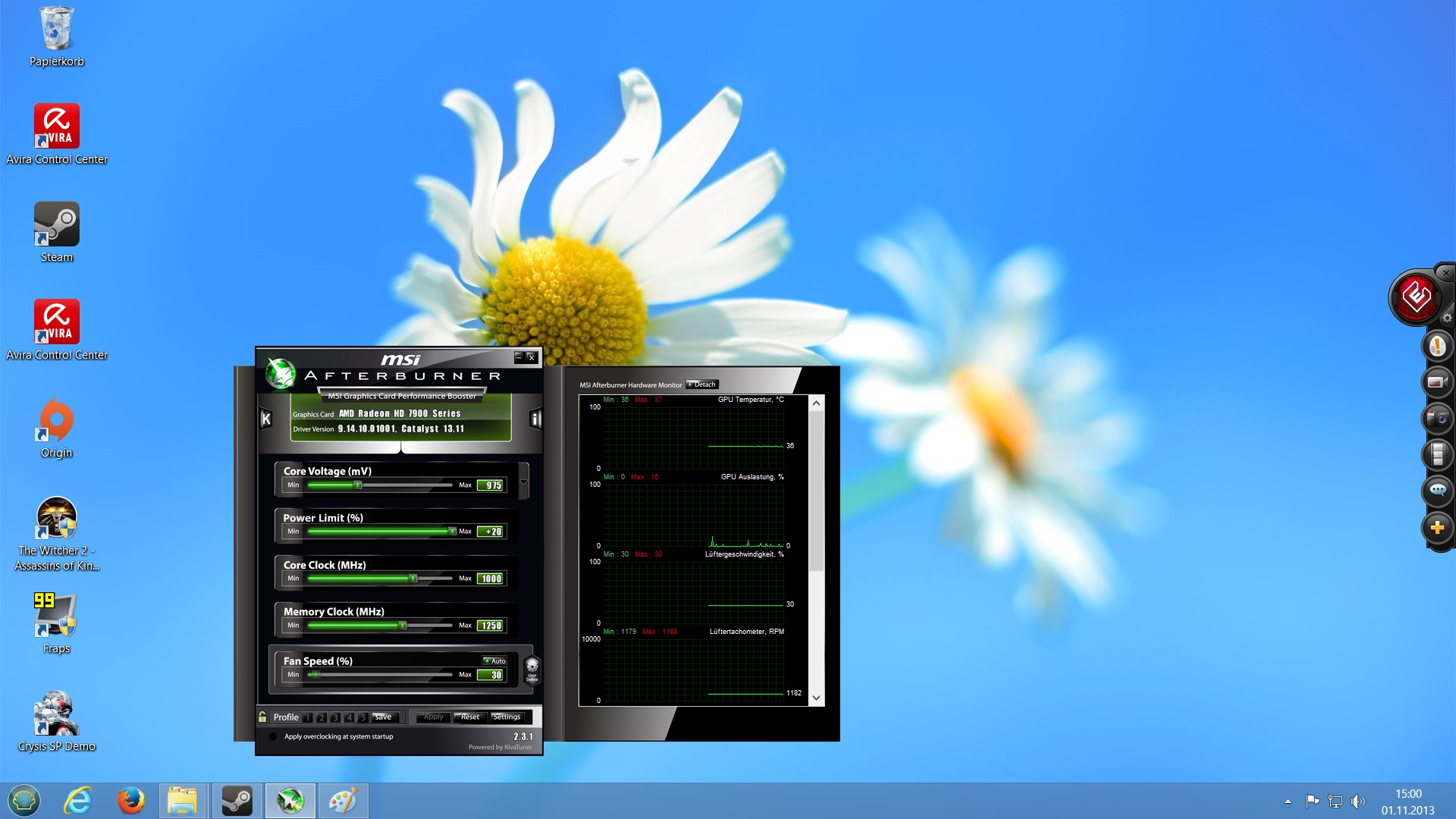The width and height of the screenshot is (1456, 819).
Task: Click the photo camera screenshot icon in sidebar
Action: 1437,418
